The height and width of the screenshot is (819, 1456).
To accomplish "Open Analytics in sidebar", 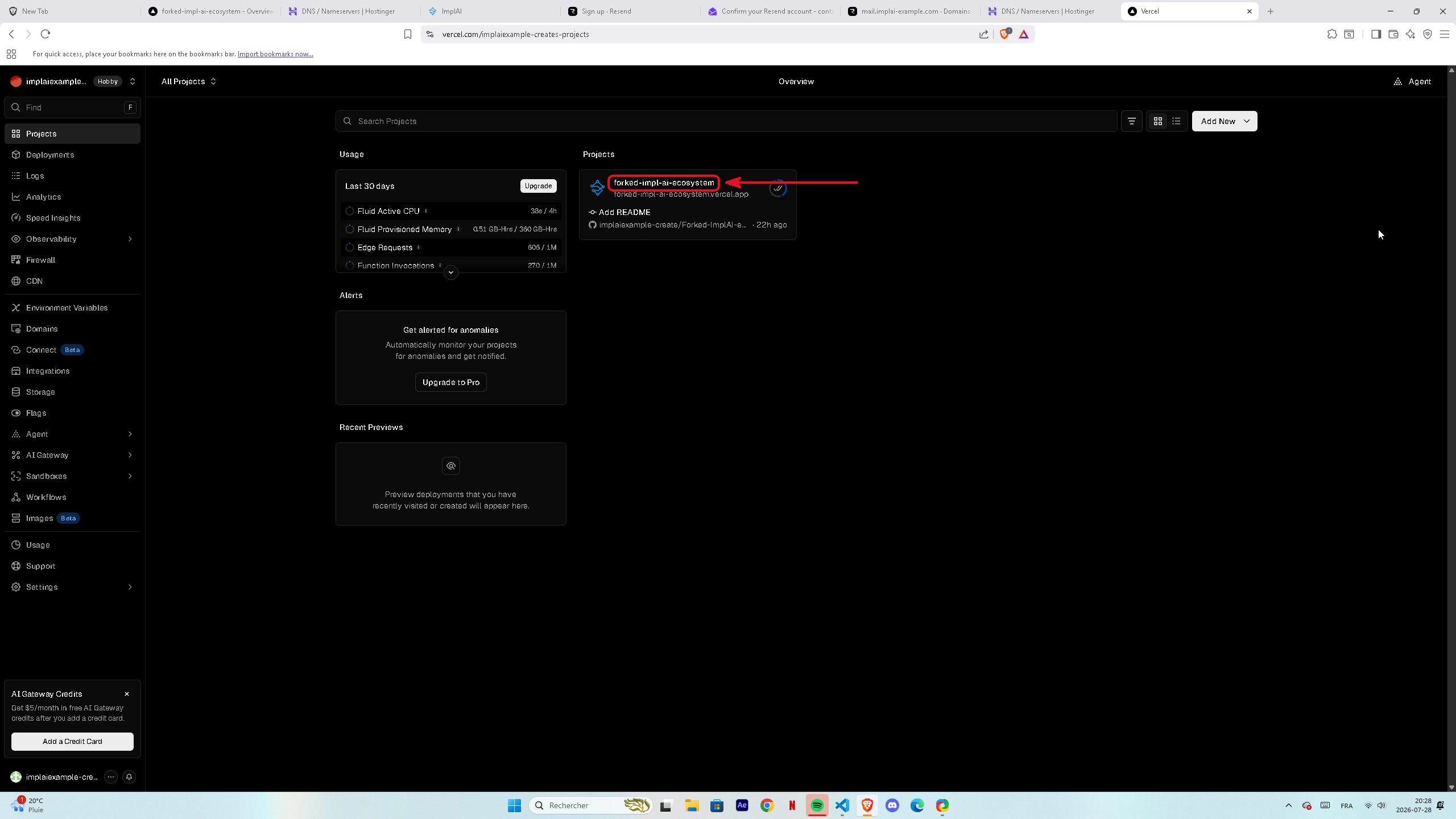I will coord(72,197).
